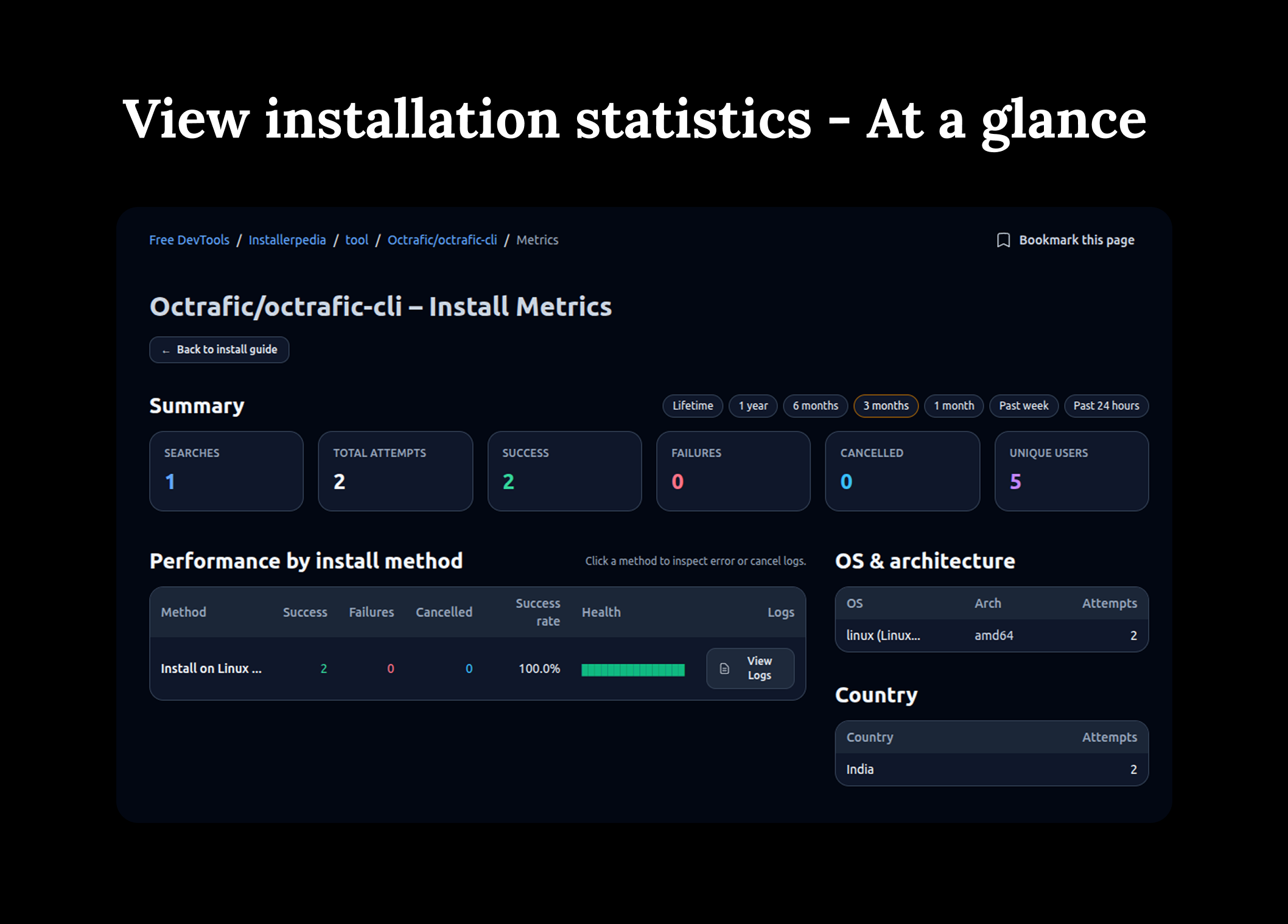Click the document icon in View Logs button
The height and width of the screenshot is (924, 1288).
tap(724, 668)
